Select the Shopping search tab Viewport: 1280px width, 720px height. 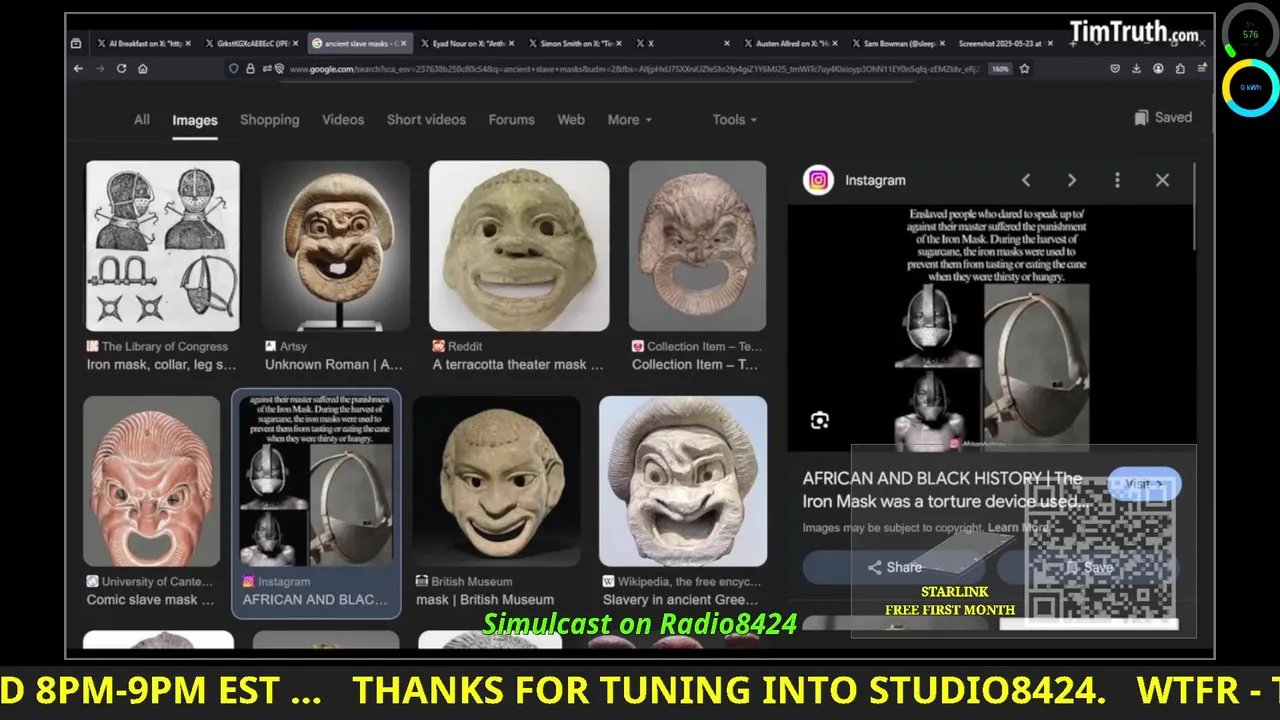tap(269, 119)
